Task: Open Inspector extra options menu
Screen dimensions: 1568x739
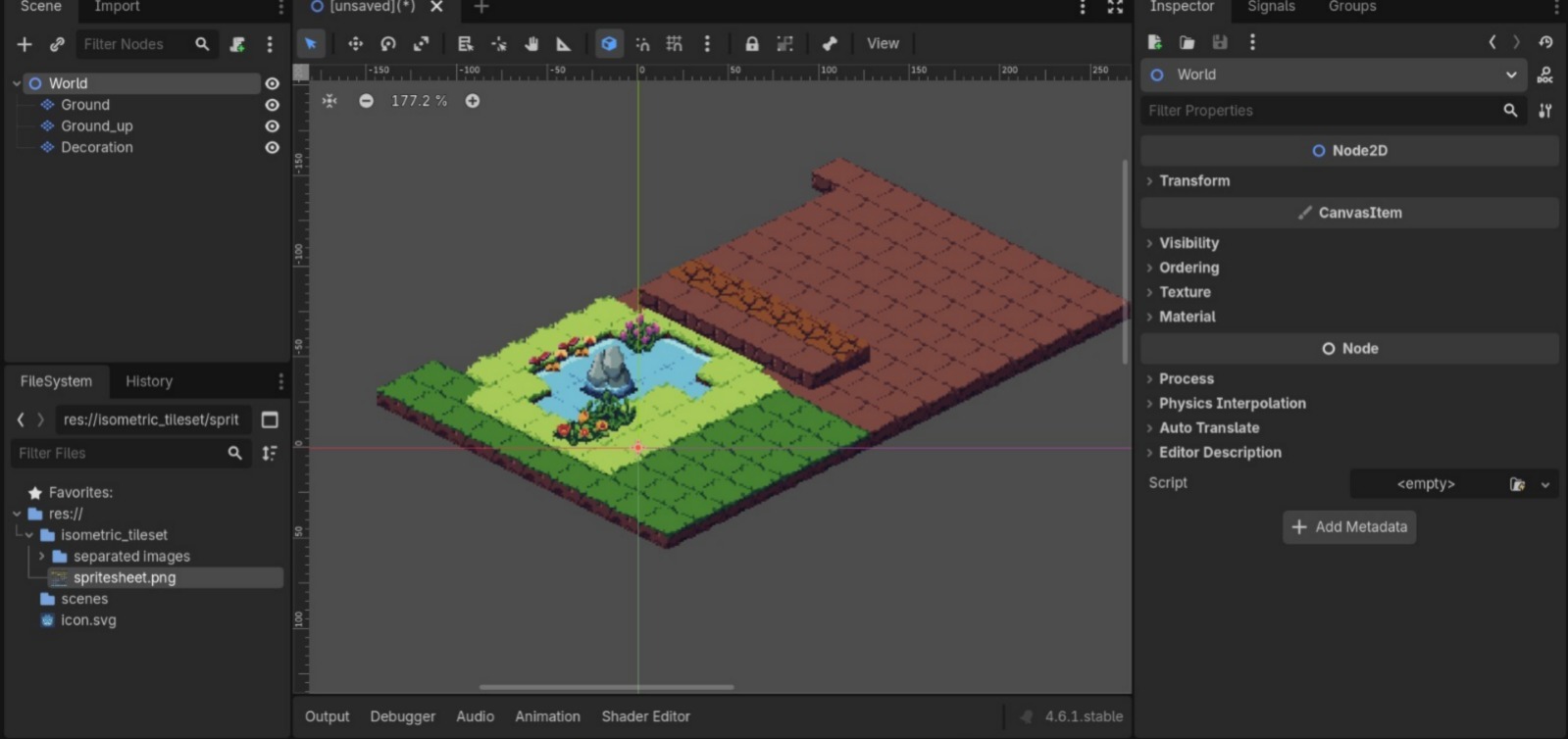Action: tap(1252, 42)
